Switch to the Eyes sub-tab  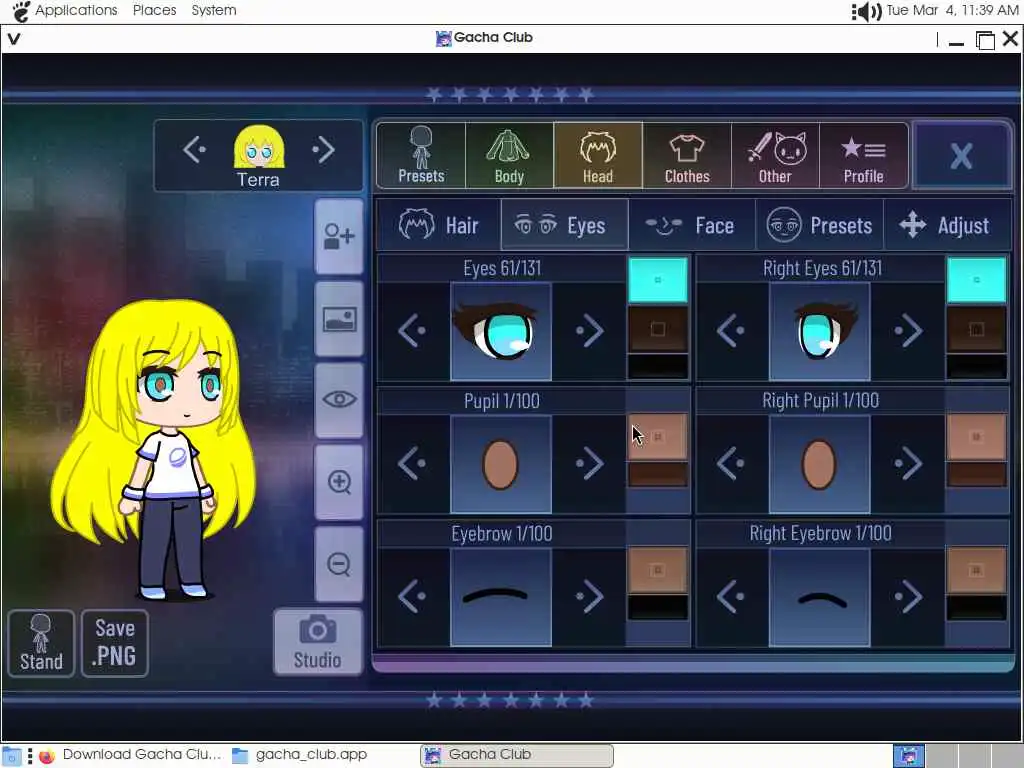(564, 225)
